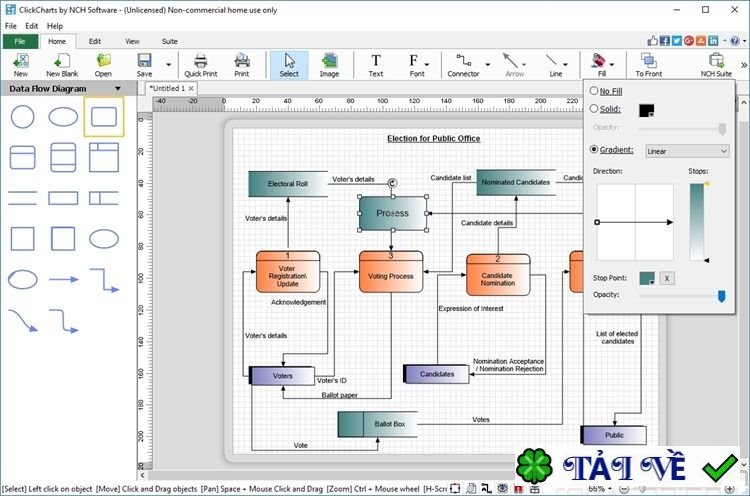Expand the Save dropdown arrow
750x496 pixels.
point(168,65)
